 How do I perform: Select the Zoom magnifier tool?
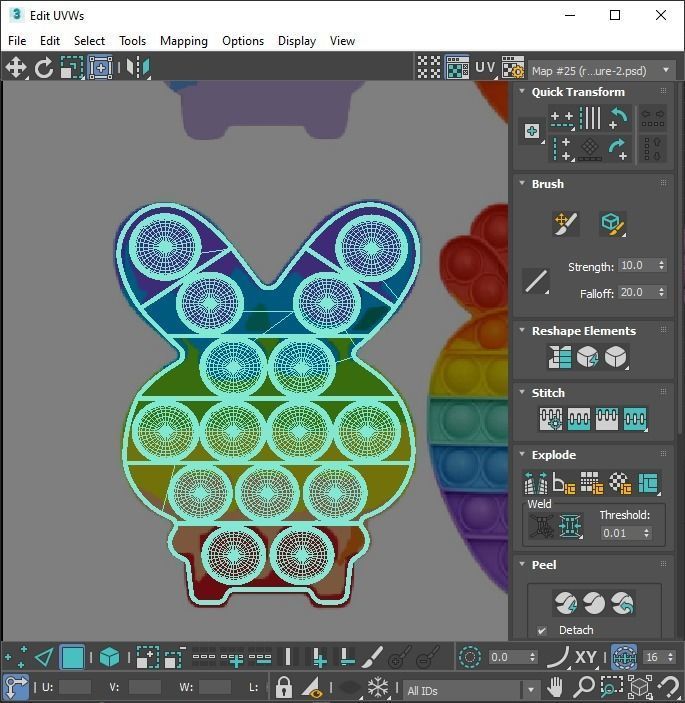pyautogui.click(x=583, y=686)
